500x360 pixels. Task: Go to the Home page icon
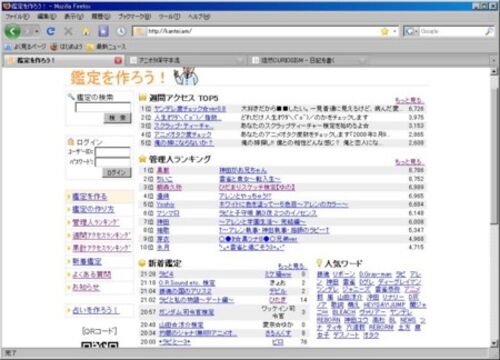(x=86, y=31)
